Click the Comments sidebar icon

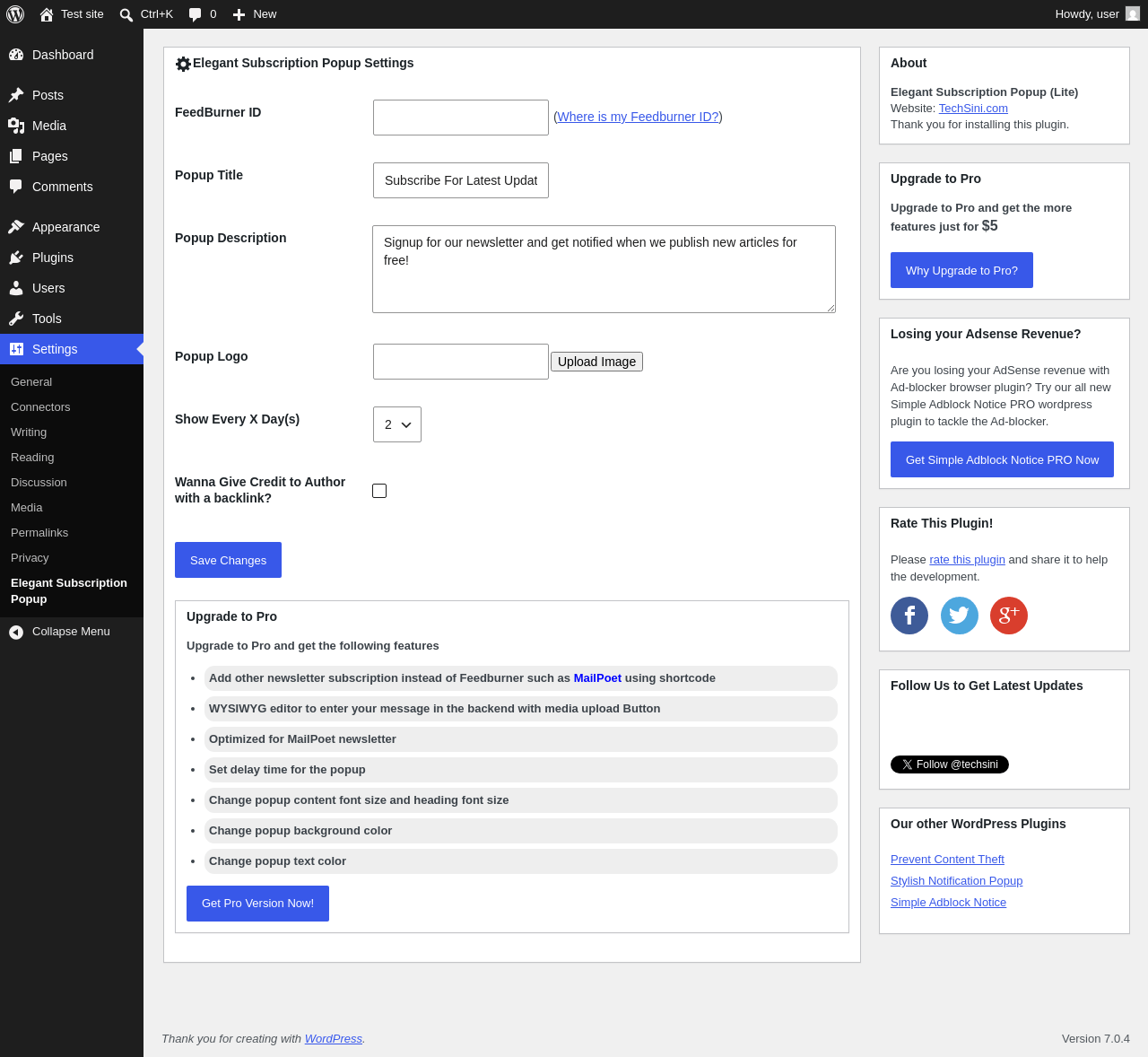point(16,187)
